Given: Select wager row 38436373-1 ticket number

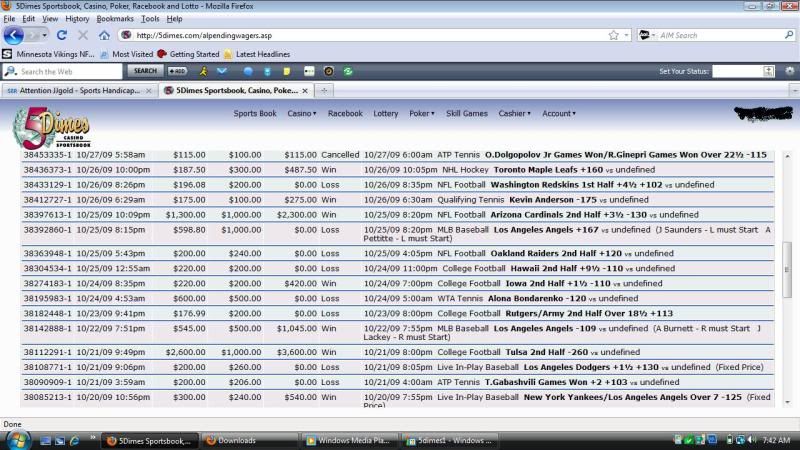Looking at the screenshot, I should click(x=47, y=169).
